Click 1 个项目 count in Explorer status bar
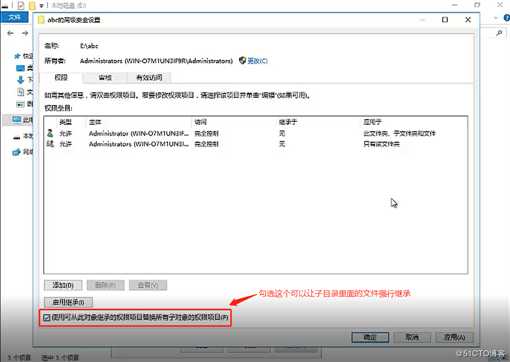Screen dimensions: 510x362 pos(19,358)
